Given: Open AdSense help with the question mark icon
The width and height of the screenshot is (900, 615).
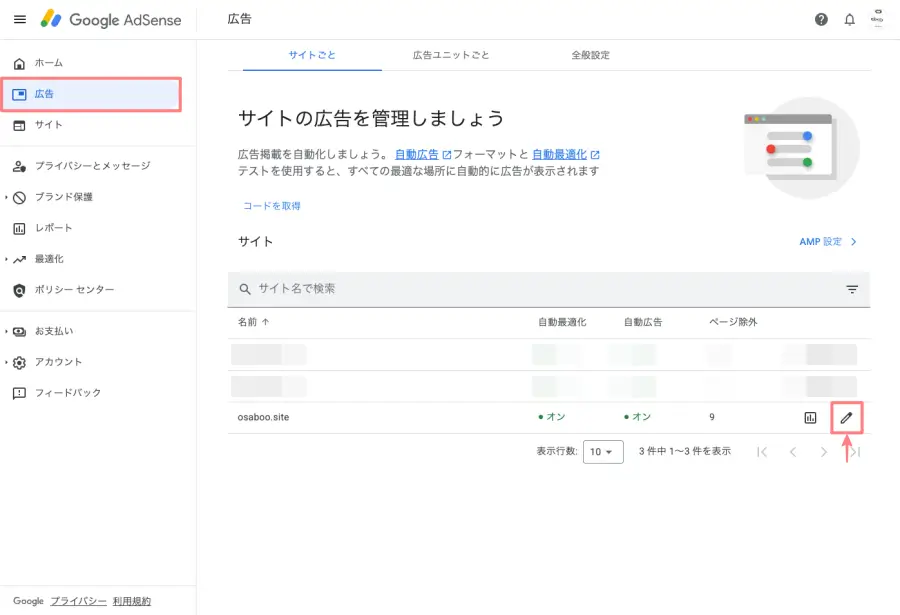Looking at the screenshot, I should (x=821, y=19).
